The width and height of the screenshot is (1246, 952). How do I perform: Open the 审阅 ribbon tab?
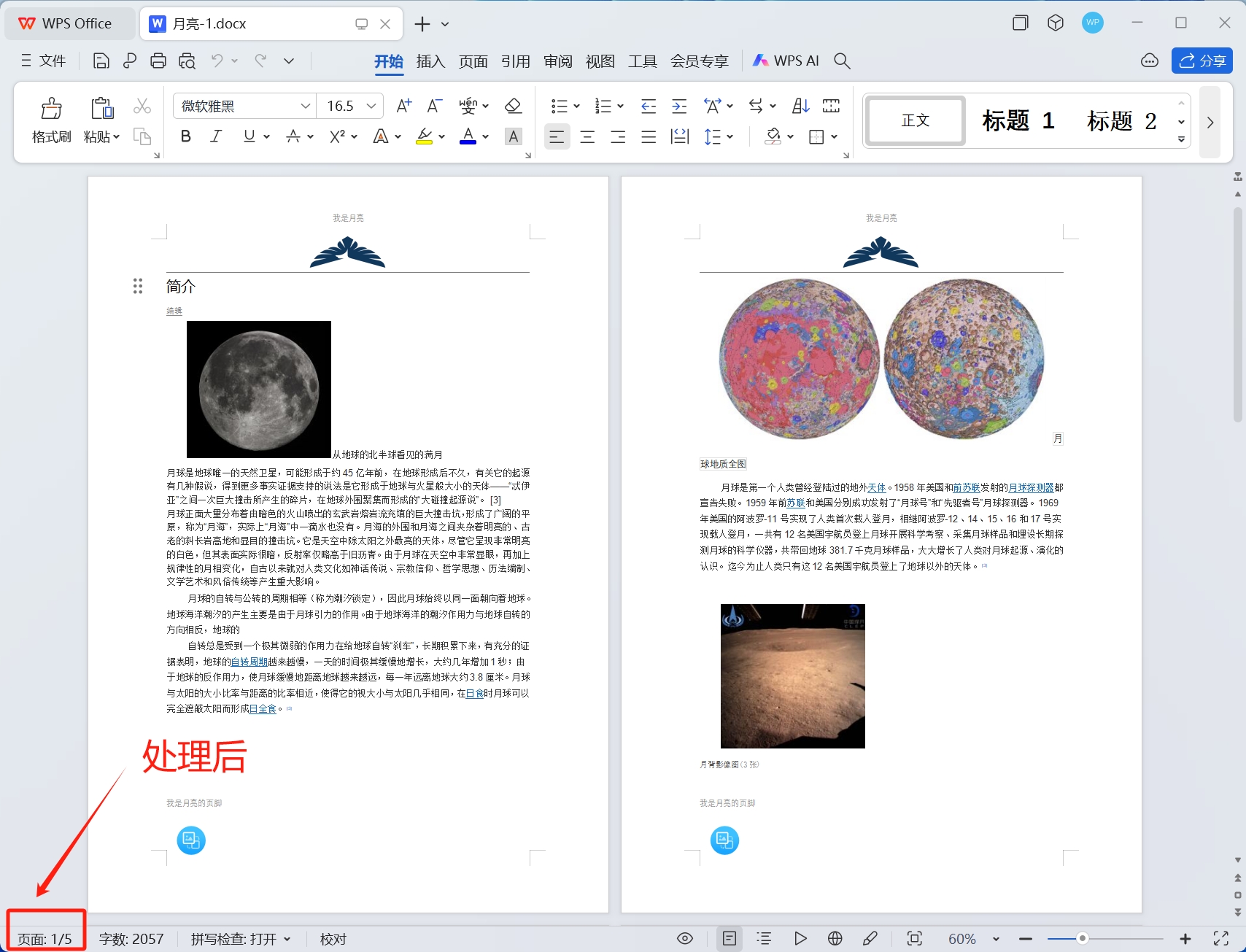pyautogui.click(x=557, y=61)
